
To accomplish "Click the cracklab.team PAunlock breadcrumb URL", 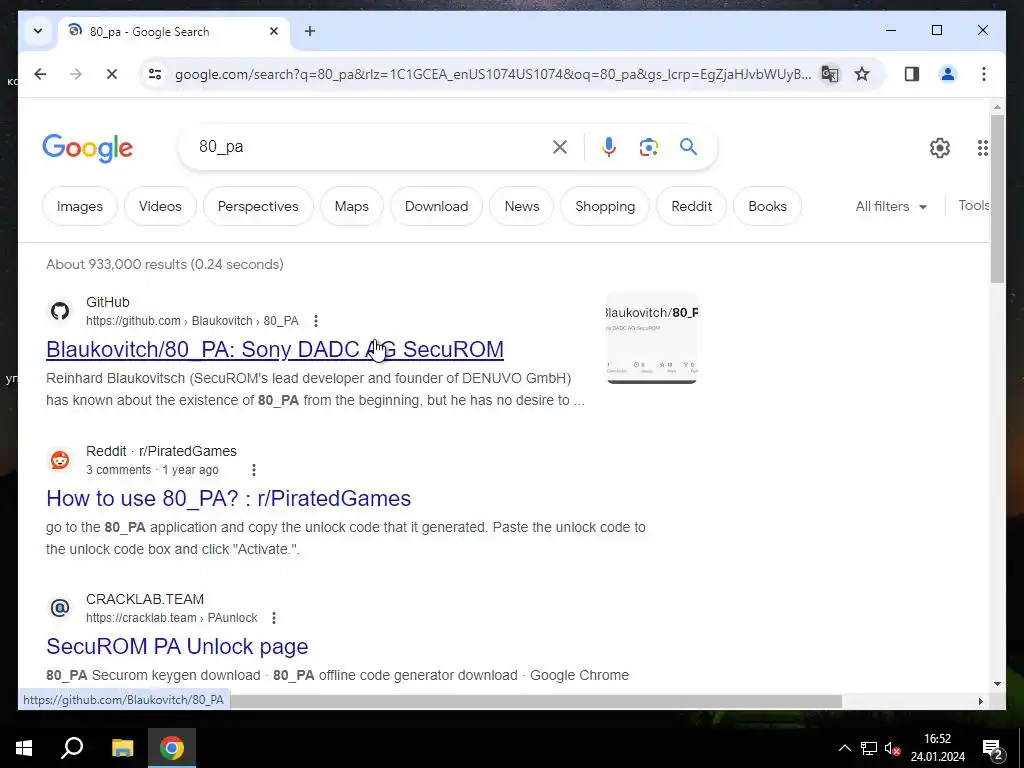I will pyautogui.click(x=172, y=618).
